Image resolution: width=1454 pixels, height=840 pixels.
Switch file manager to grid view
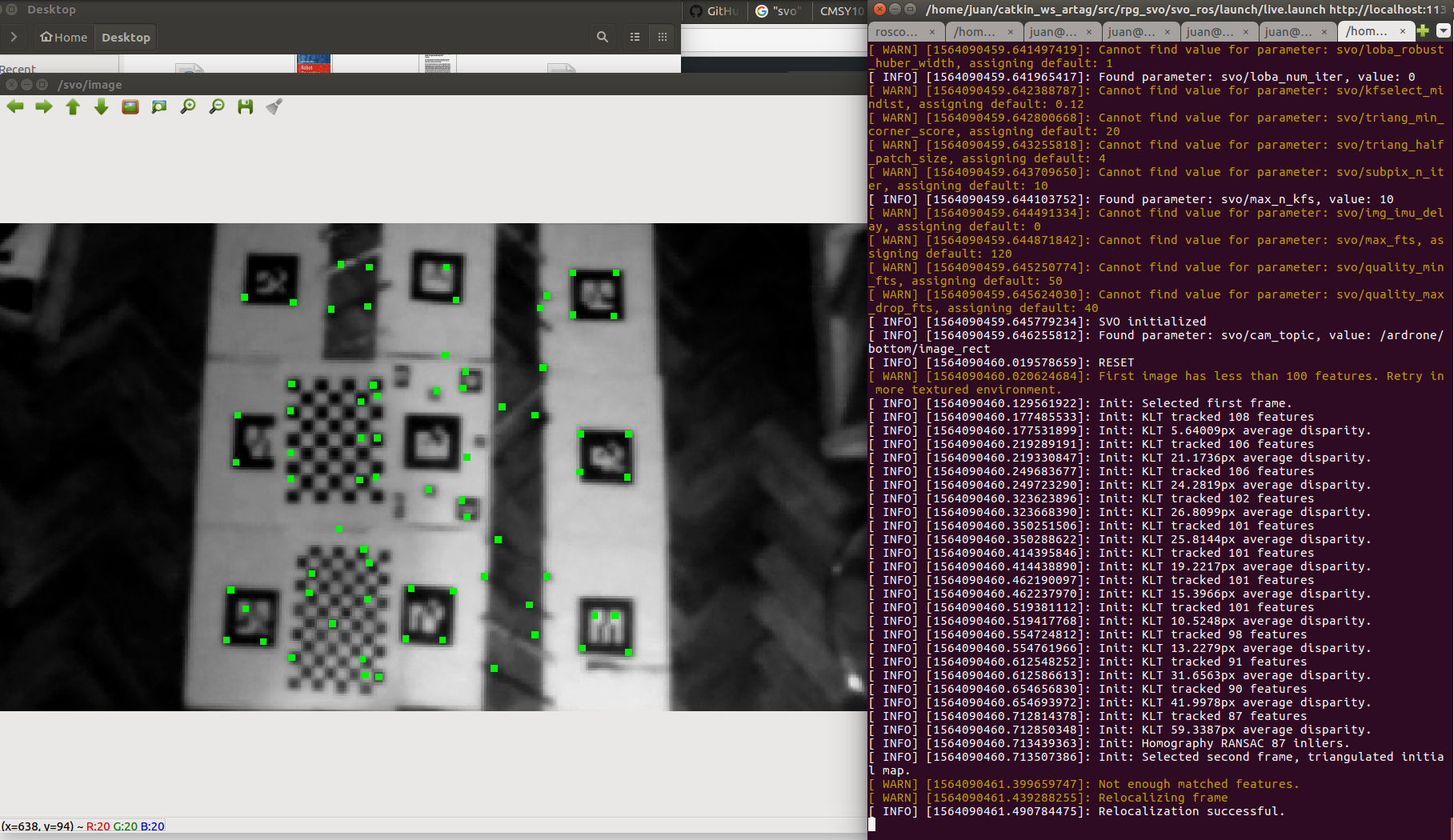(663, 37)
